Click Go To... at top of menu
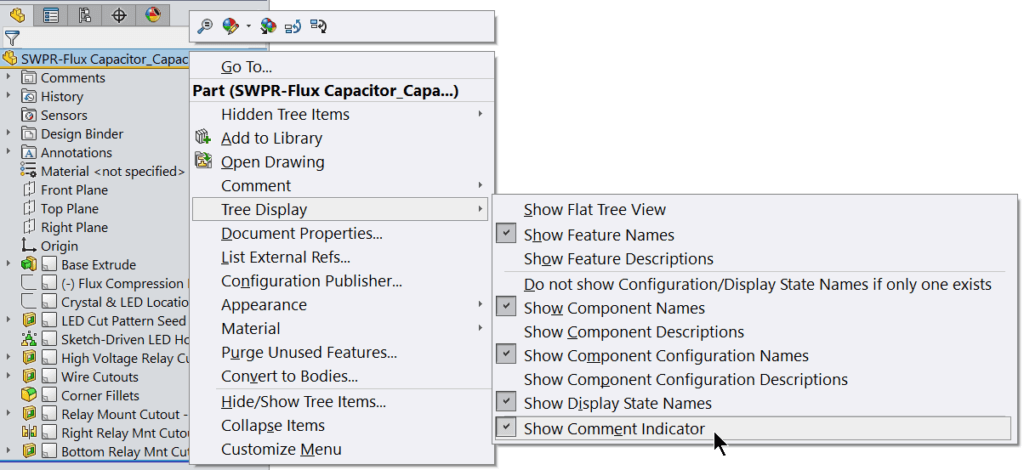Image resolution: width=1024 pixels, height=470 pixels. click(x=246, y=67)
